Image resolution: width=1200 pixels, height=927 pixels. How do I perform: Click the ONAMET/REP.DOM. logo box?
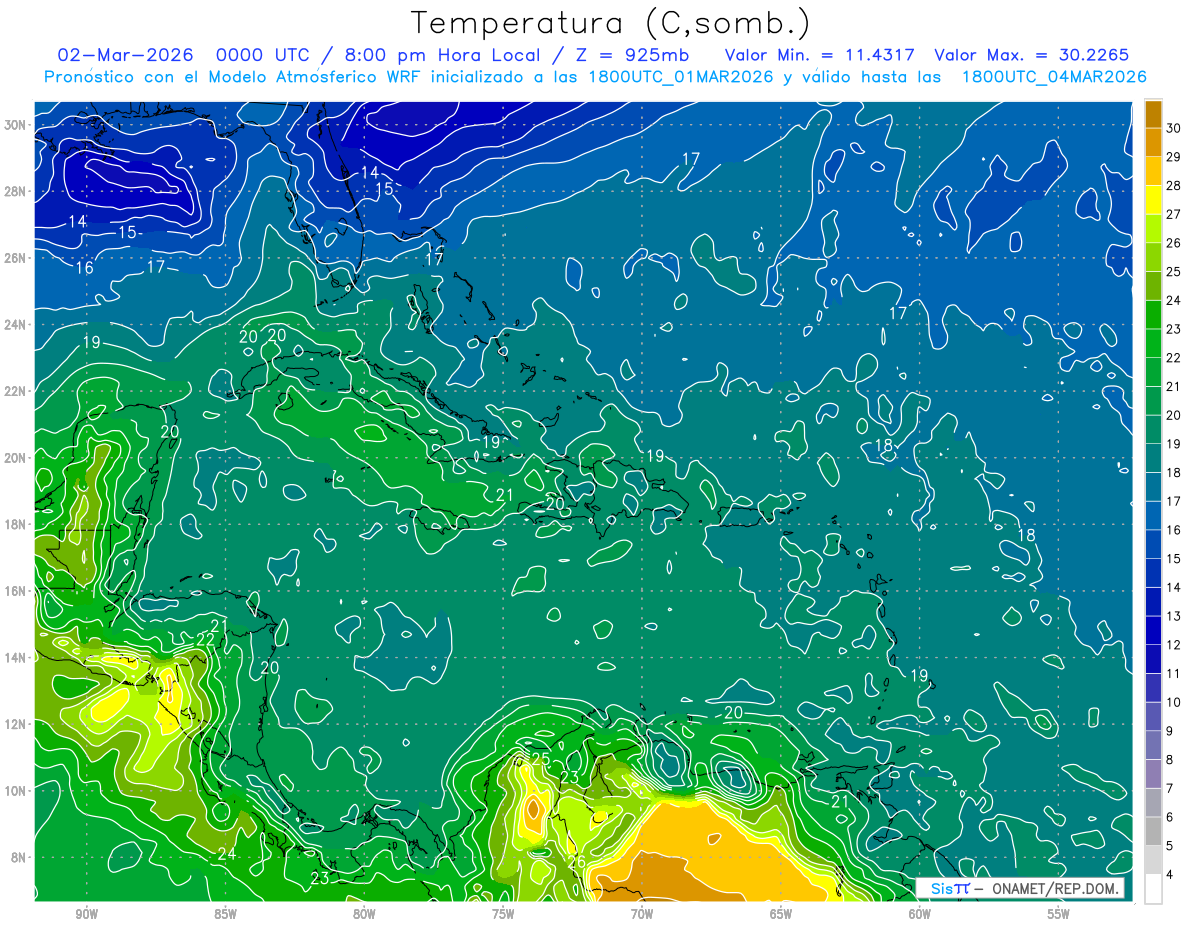coord(1019,888)
